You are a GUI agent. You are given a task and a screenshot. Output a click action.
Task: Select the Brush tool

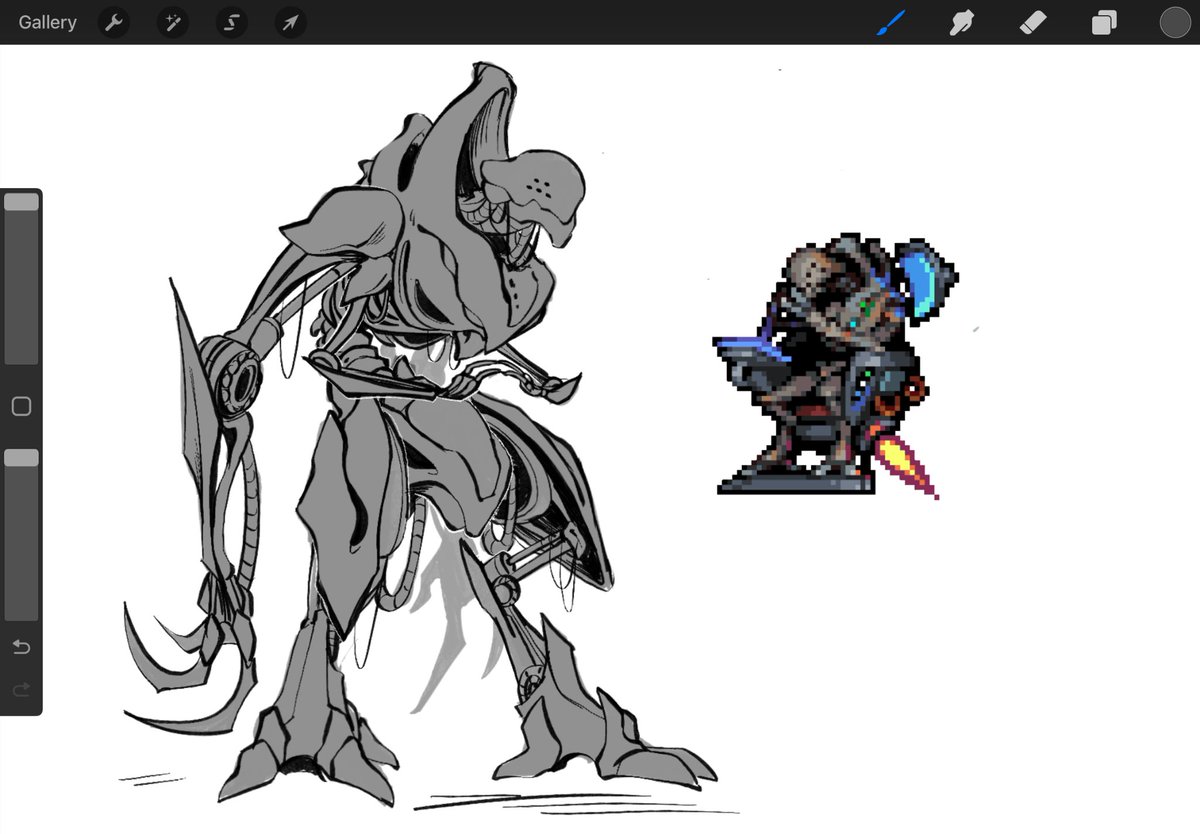[x=891, y=22]
